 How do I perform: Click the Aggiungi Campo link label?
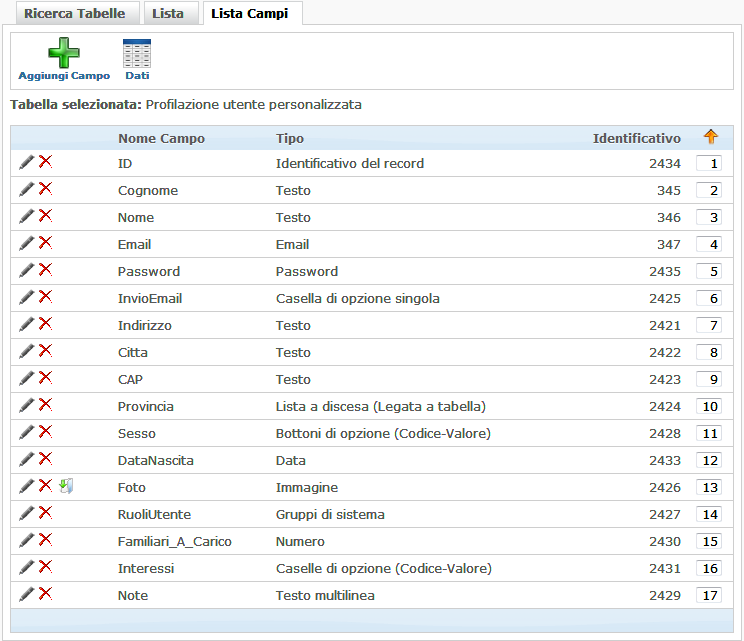click(x=64, y=76)
